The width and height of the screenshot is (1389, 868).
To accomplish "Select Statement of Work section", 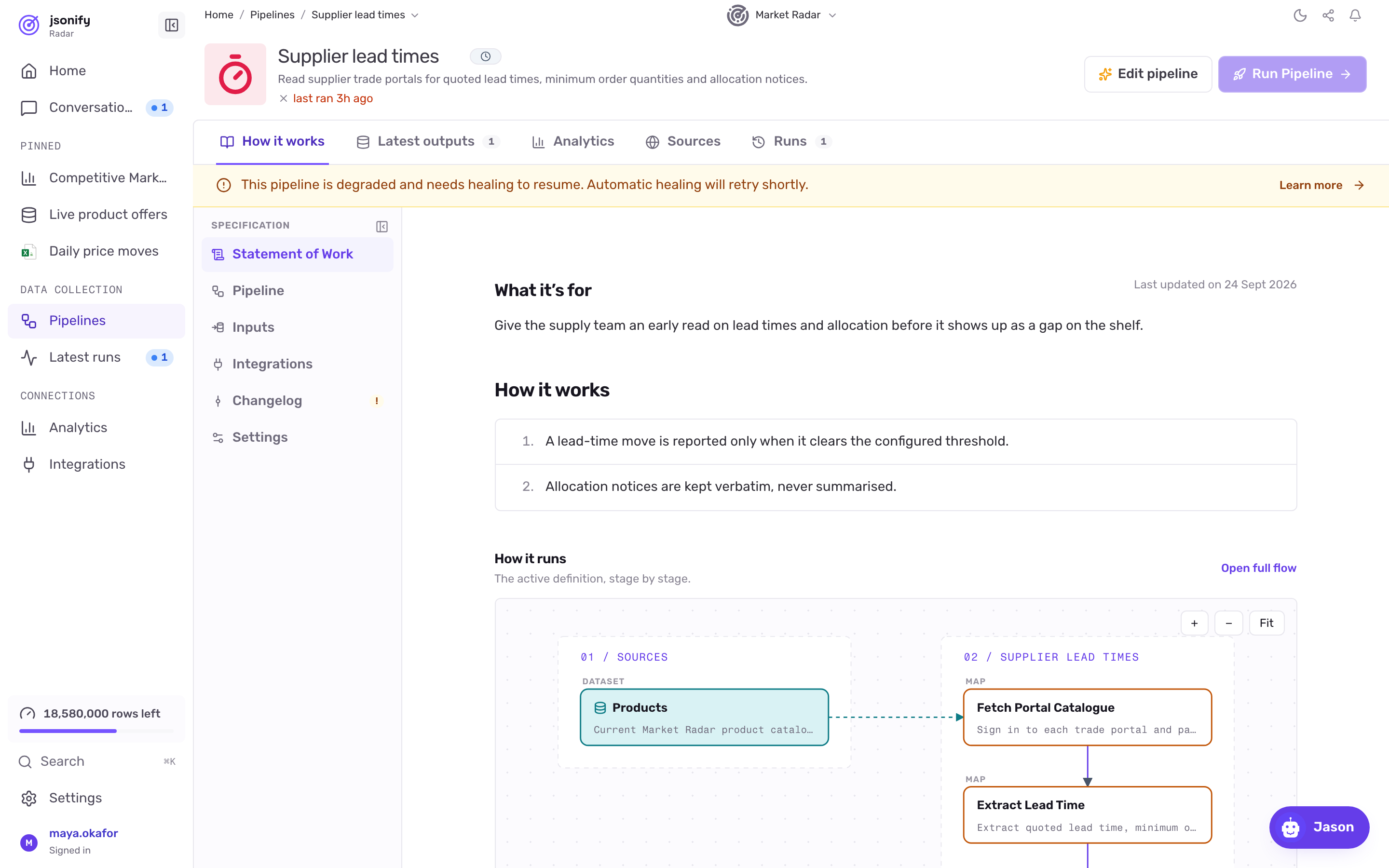I will point(297,254).
